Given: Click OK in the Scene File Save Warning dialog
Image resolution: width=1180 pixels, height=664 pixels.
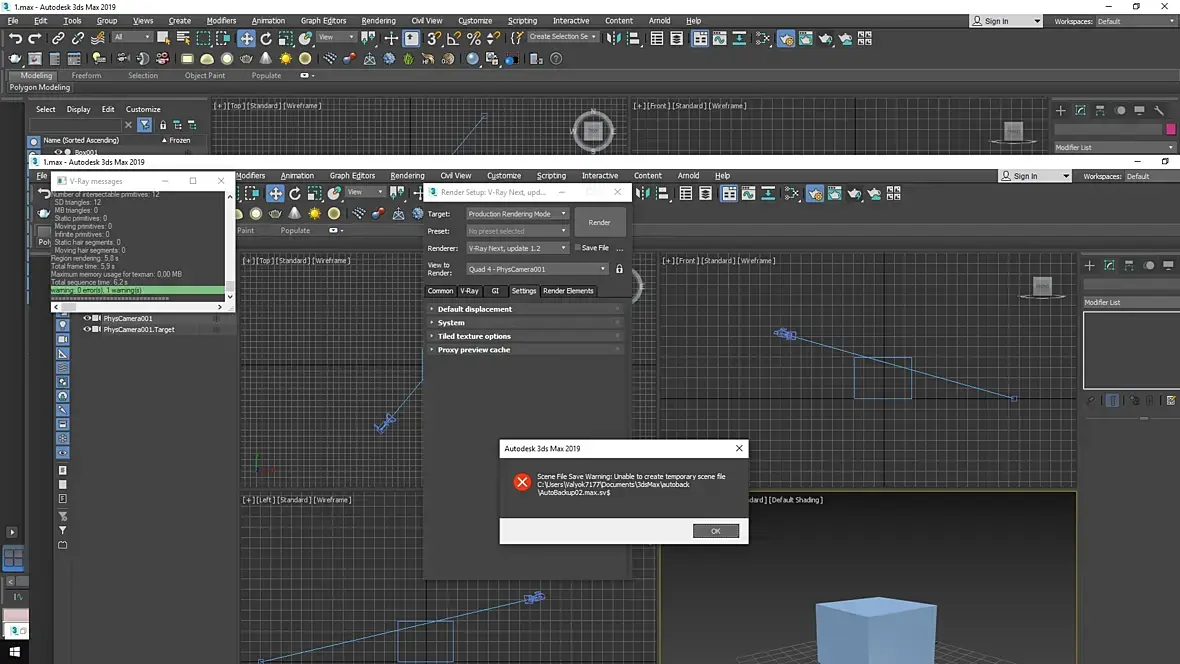Looking at the screenshot, I should [x=715, y=531].
